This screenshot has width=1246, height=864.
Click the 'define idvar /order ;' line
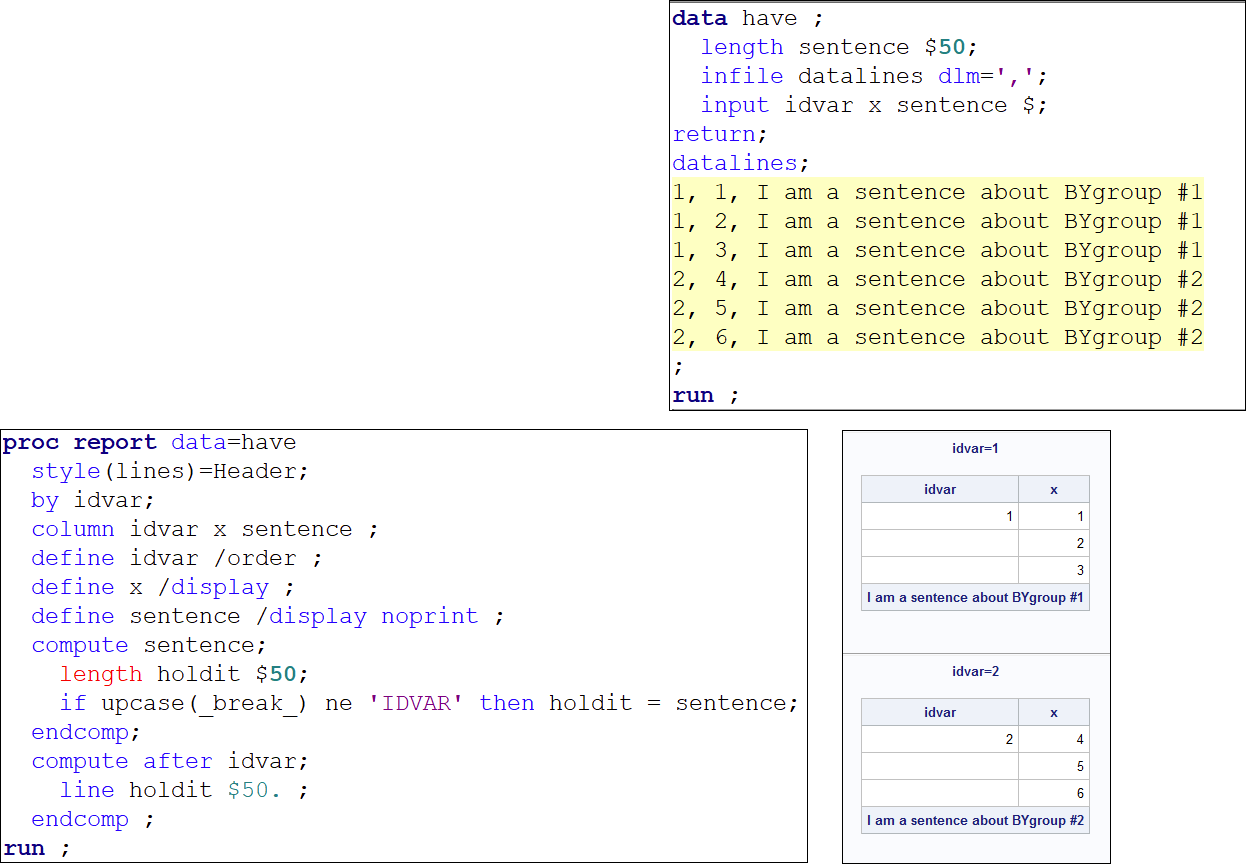click(x=177, y=559)
